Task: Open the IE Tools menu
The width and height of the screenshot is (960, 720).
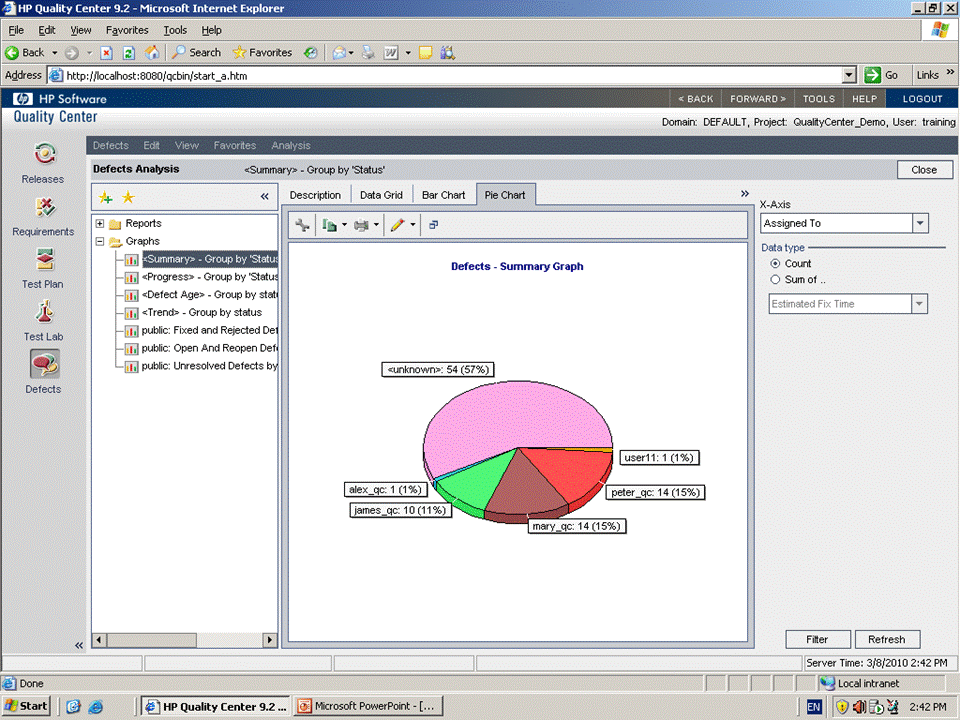Action: click(175, 30)
